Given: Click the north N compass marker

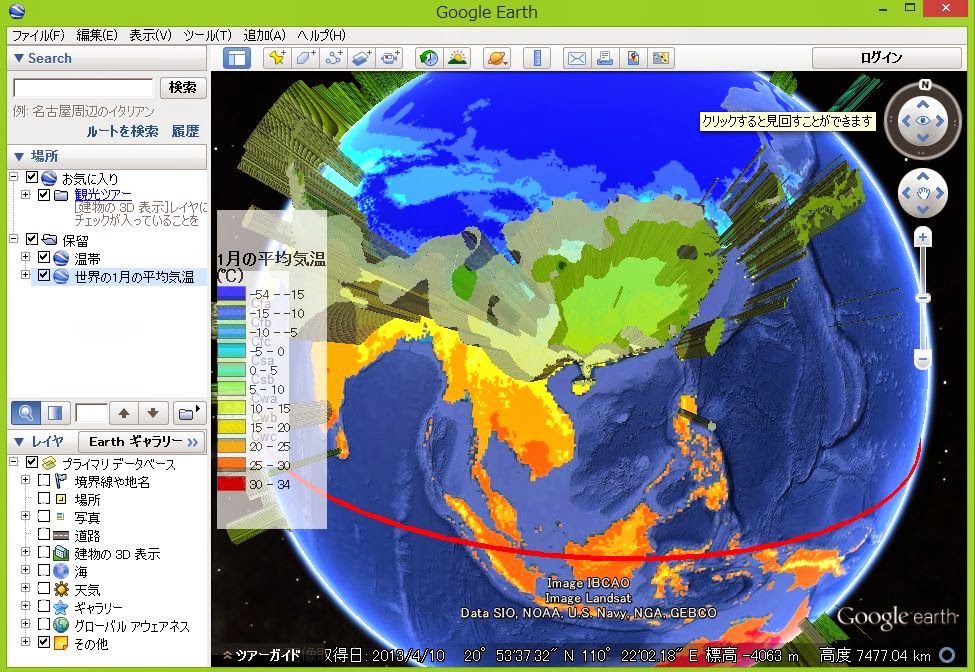Looking at the screenshot, I should tap(925, 85).
